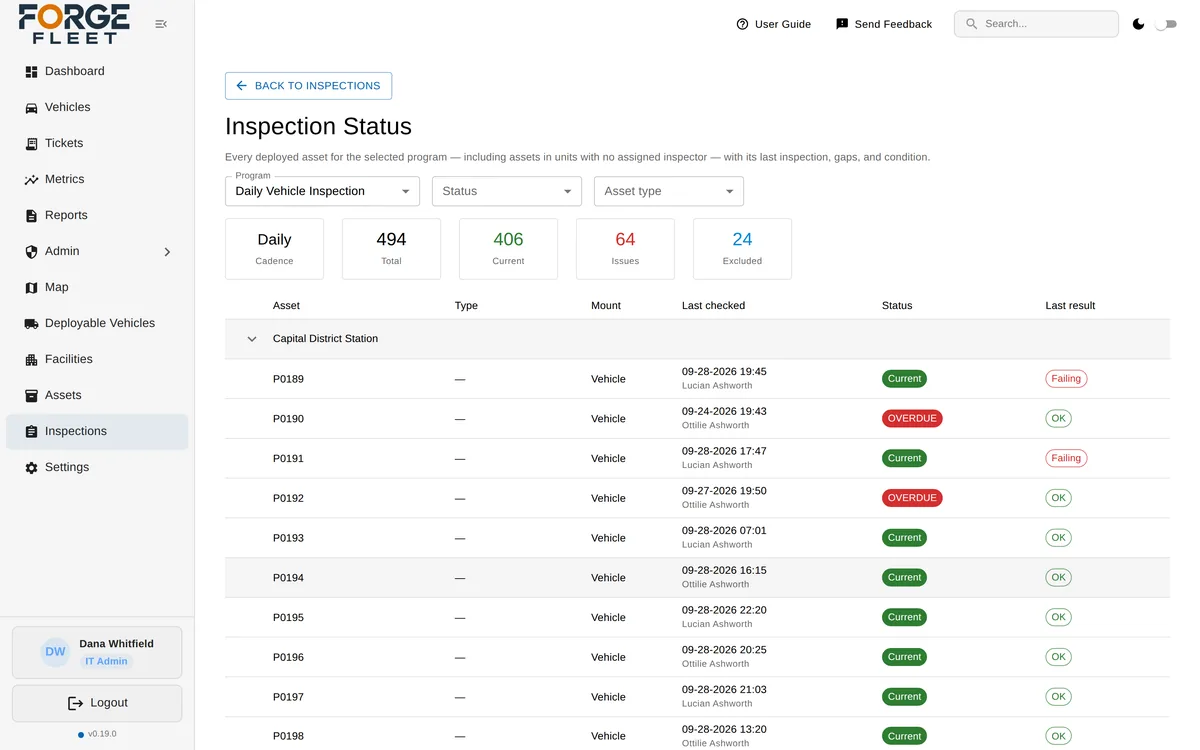The width and height of the screenshot is (1200, 750).
Task: Open Metrics menu item
Action: [x=97, y=179]
